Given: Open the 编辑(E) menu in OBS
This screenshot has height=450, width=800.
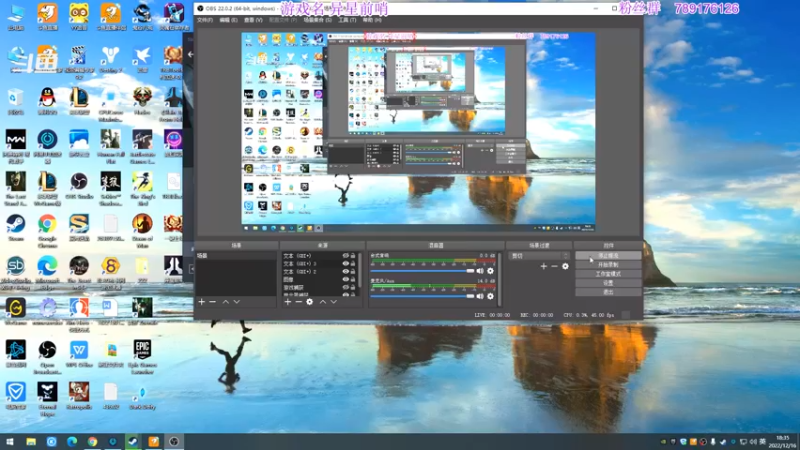Looking at the screenshot, I should (x=228, y=20).
